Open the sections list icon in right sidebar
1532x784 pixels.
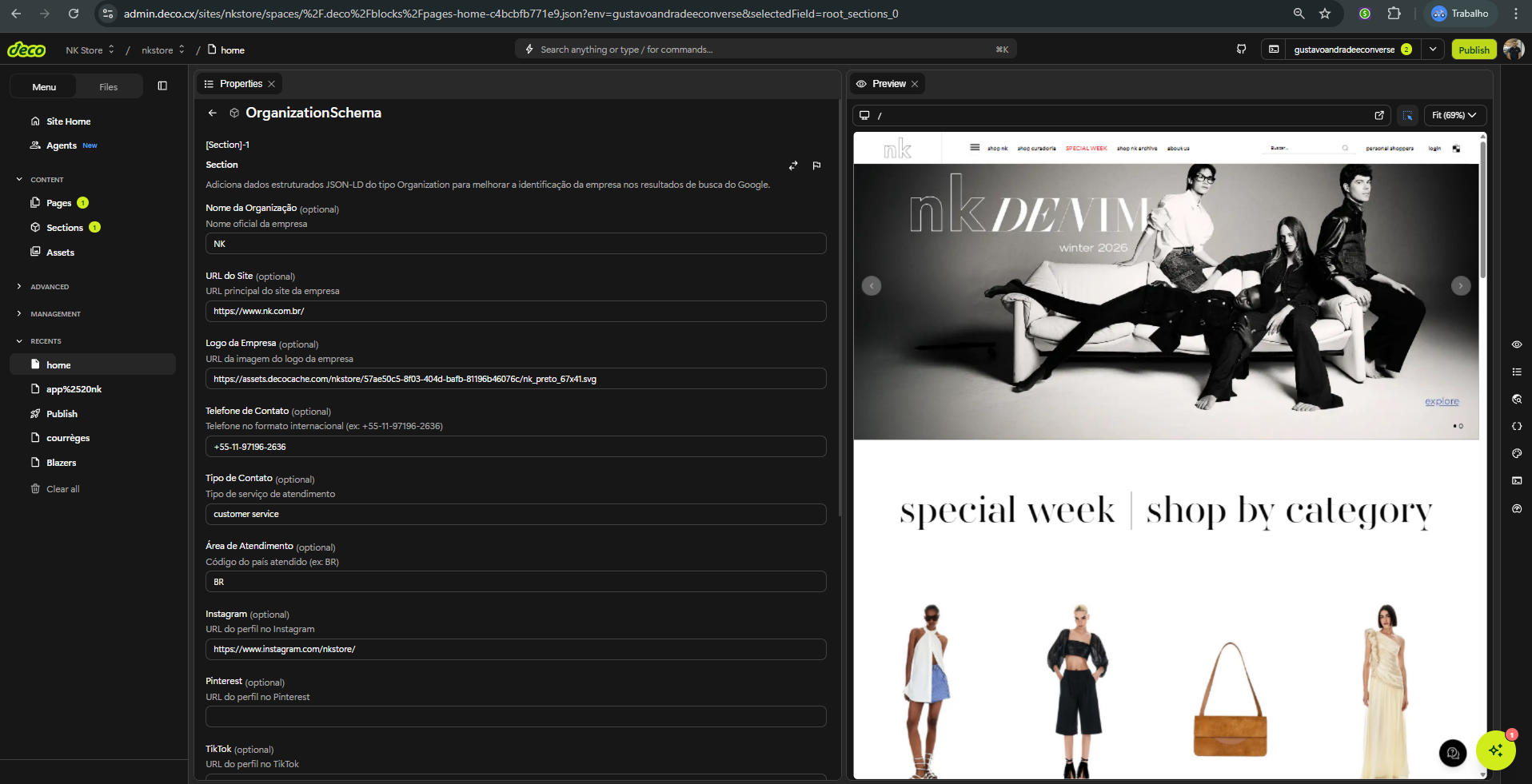pos(1518,372)
